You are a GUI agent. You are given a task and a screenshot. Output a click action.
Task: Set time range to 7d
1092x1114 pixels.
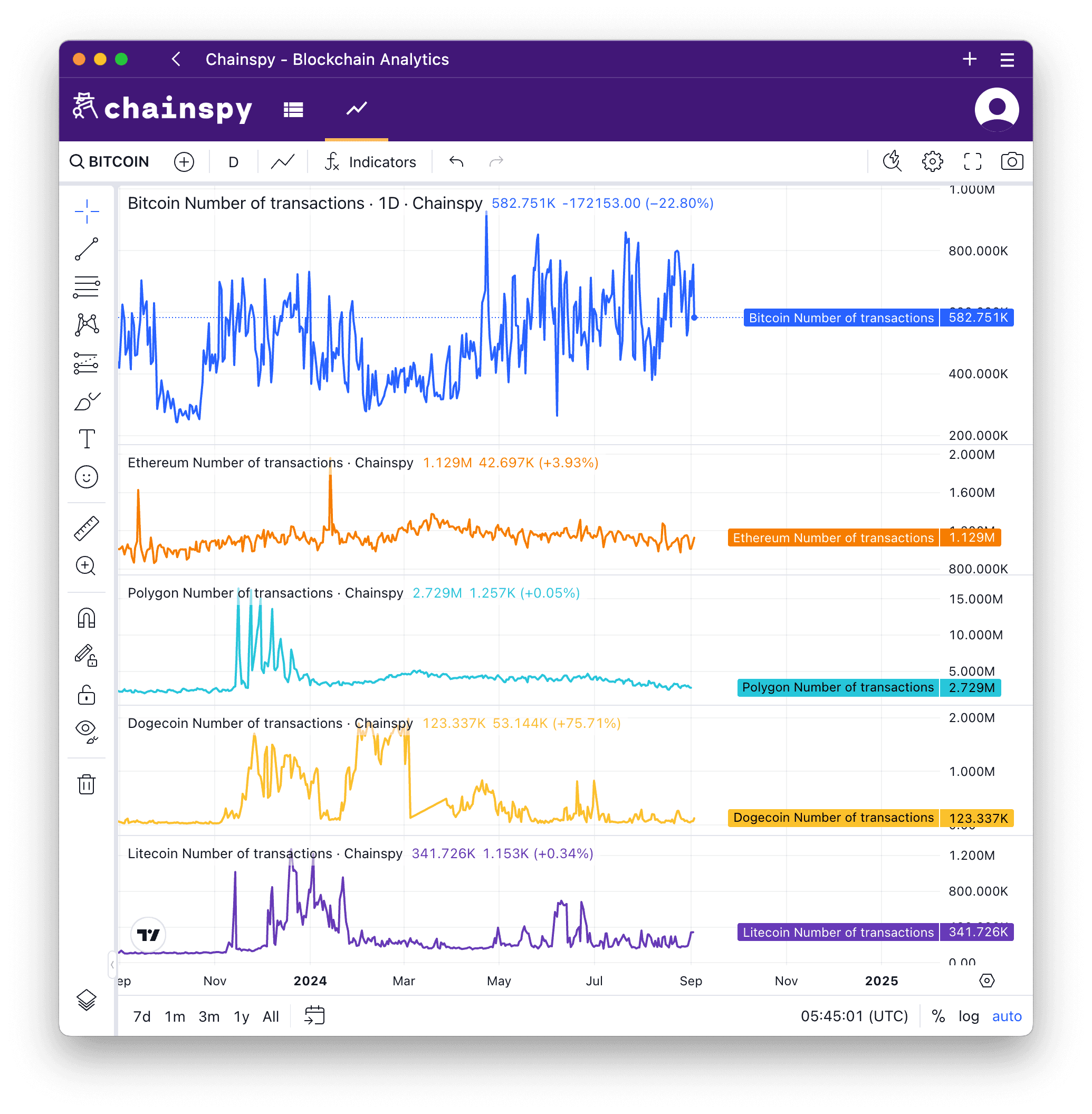(142, 1016)
